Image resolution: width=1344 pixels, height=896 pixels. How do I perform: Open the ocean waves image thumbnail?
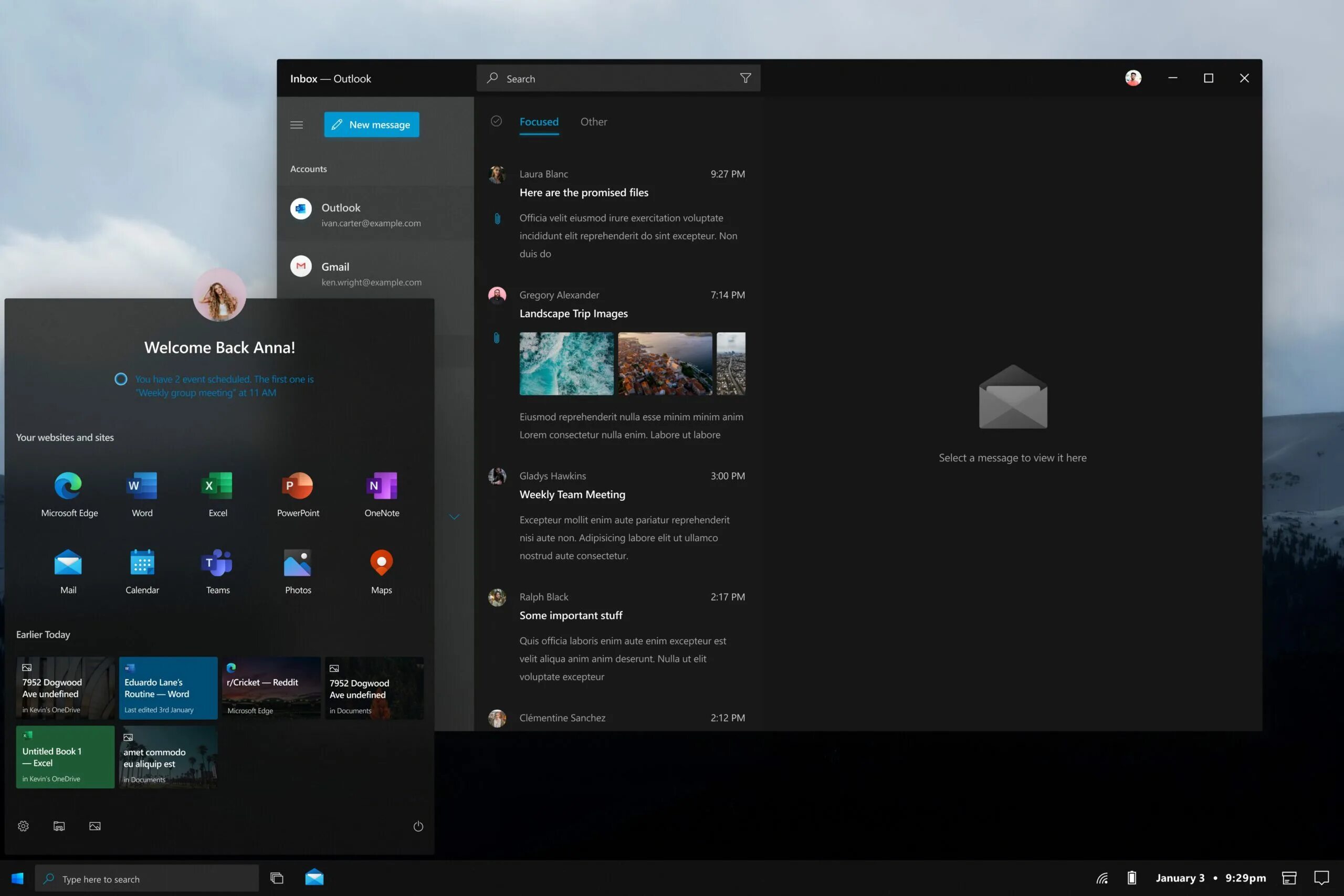[x=566, y=363]
